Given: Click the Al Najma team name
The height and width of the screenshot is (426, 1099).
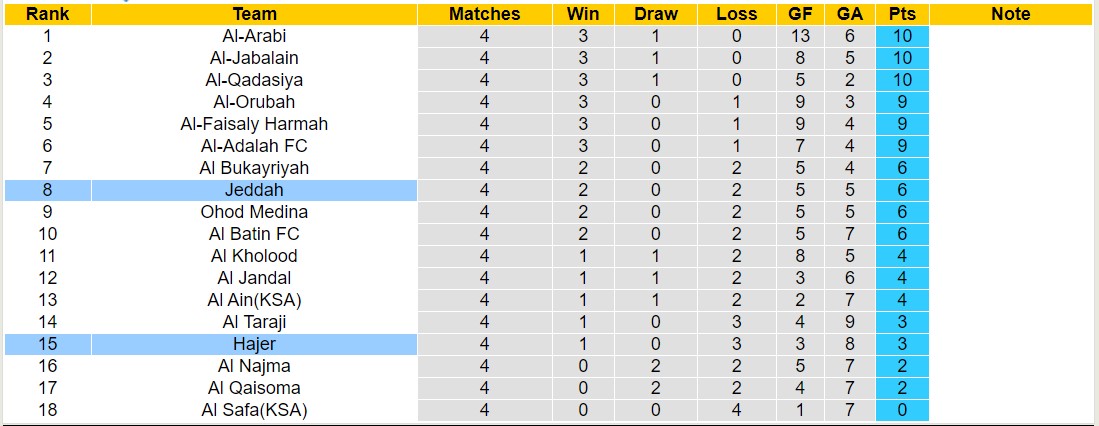Looking at the screenshot, I should click(x=254, y=366).
